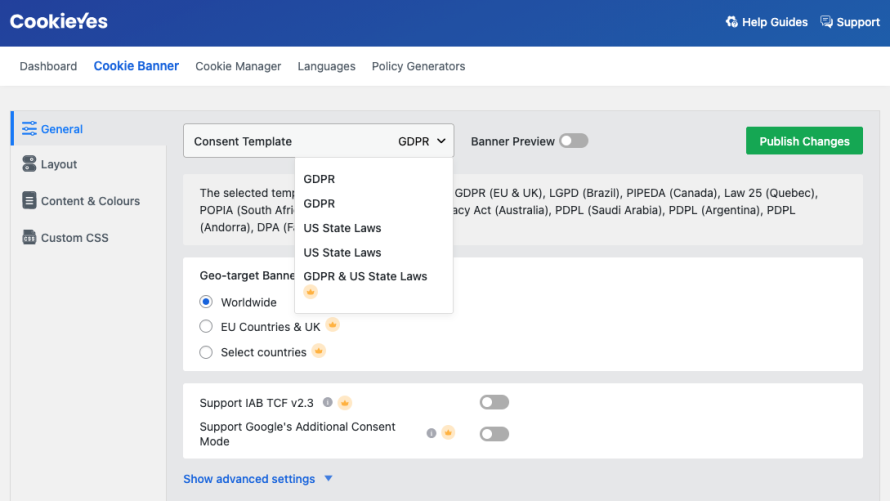Click the Custom CSS icon
890x501 pixels.
click(x=29, y=237)
